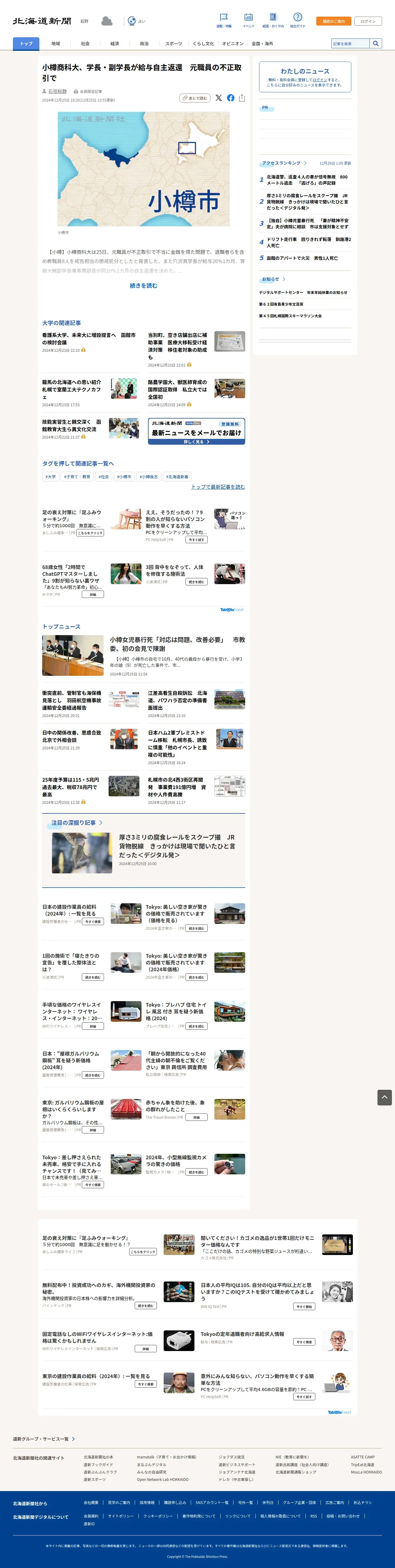Click the 会員限定記事 lock icon
The width and height of the screenshot is (395, 1568).
(76, 91)
